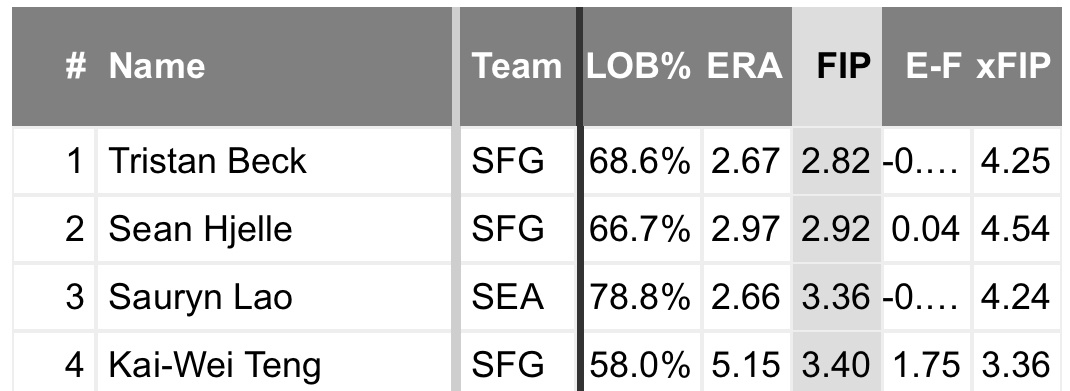Click the # rank column header
This screenshot has width=1070, height=391.
[75, 66]
